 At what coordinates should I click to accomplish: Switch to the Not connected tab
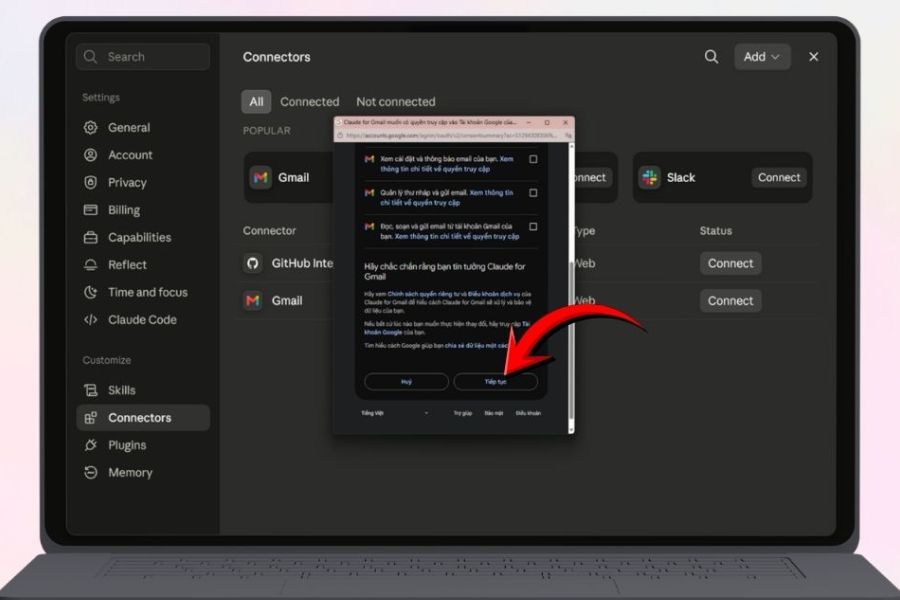click(395, 102)
